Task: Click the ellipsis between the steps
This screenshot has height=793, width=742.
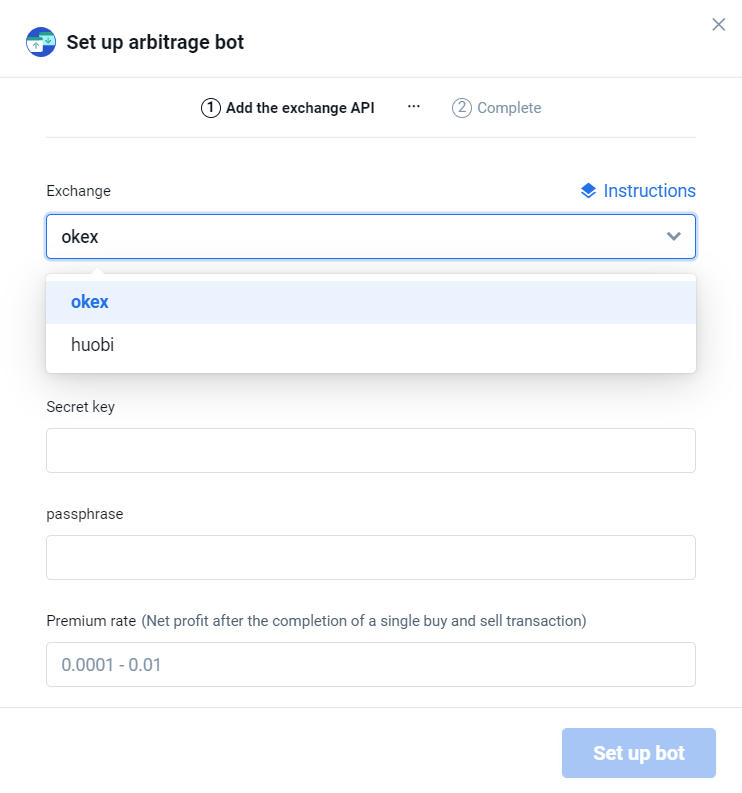Action: (414, 107)
